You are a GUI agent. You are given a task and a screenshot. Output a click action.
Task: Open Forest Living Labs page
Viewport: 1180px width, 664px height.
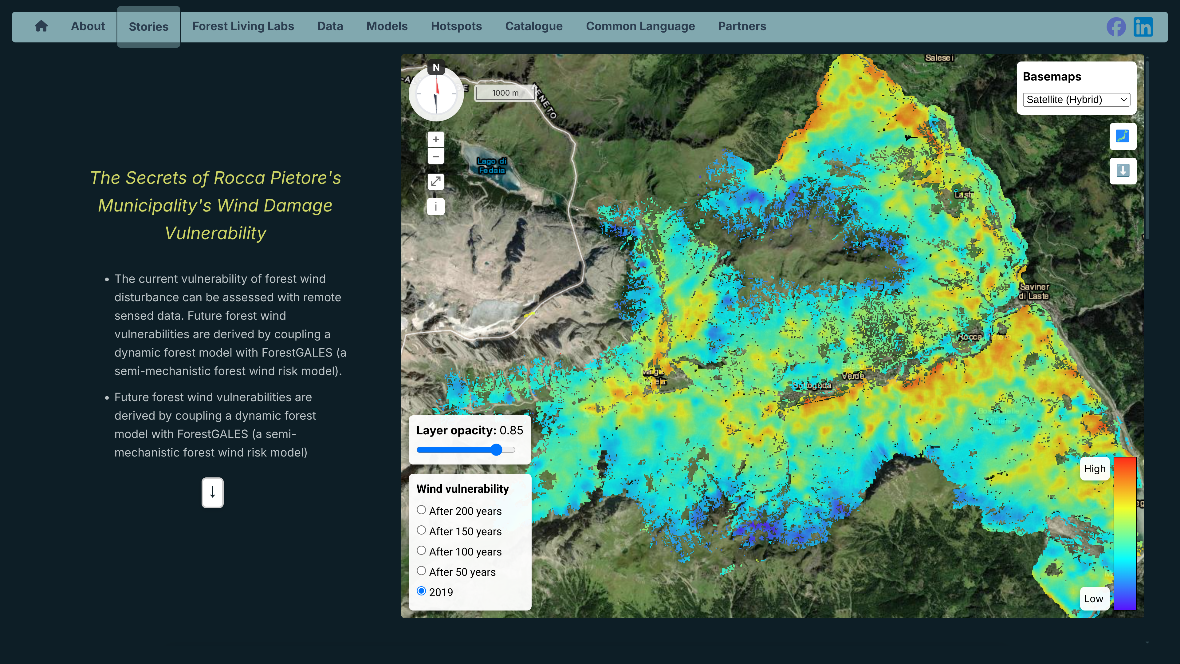click(243, 26)
